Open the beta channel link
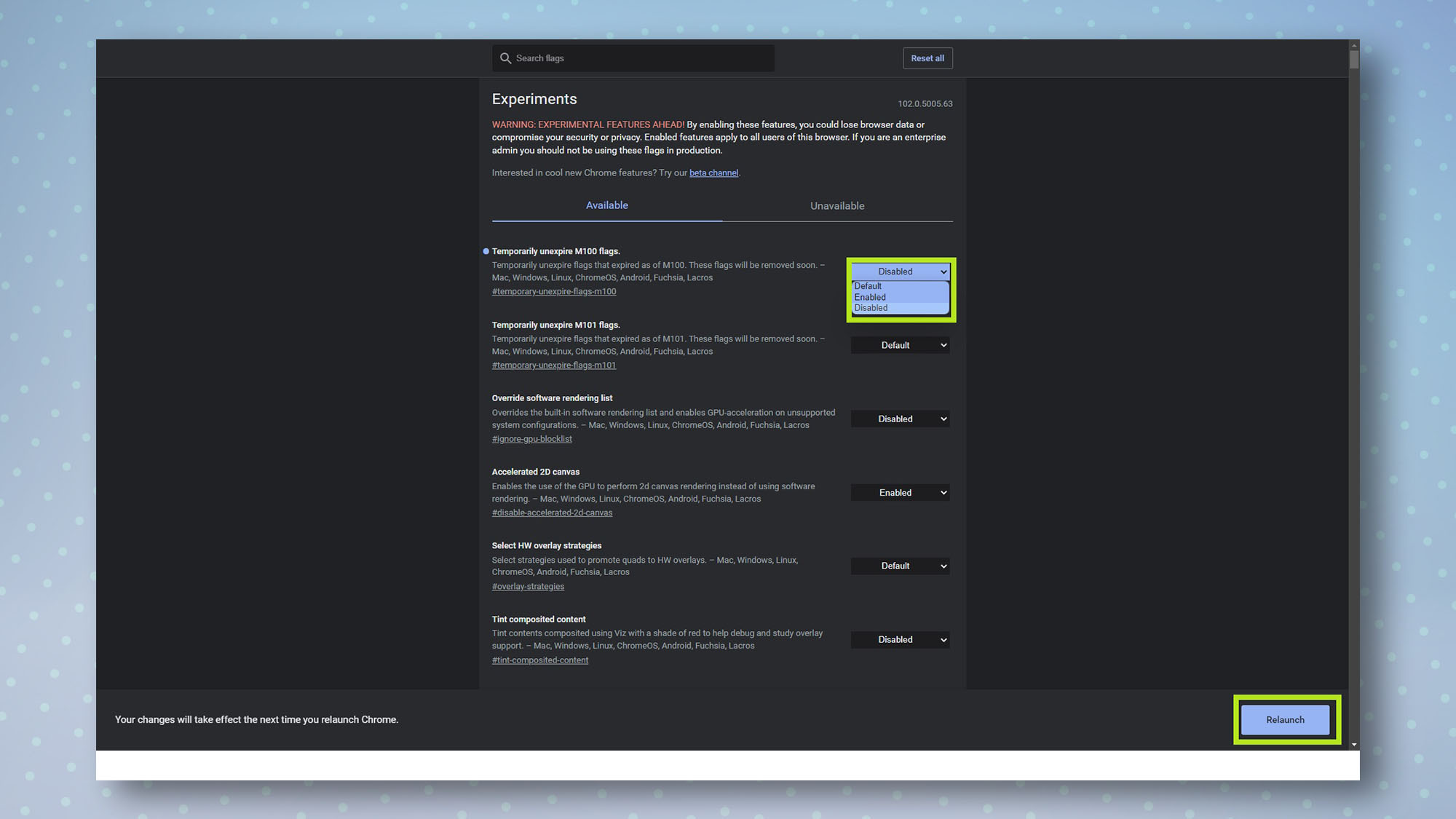The image size is (1456, 819). [x=713, y=173]
